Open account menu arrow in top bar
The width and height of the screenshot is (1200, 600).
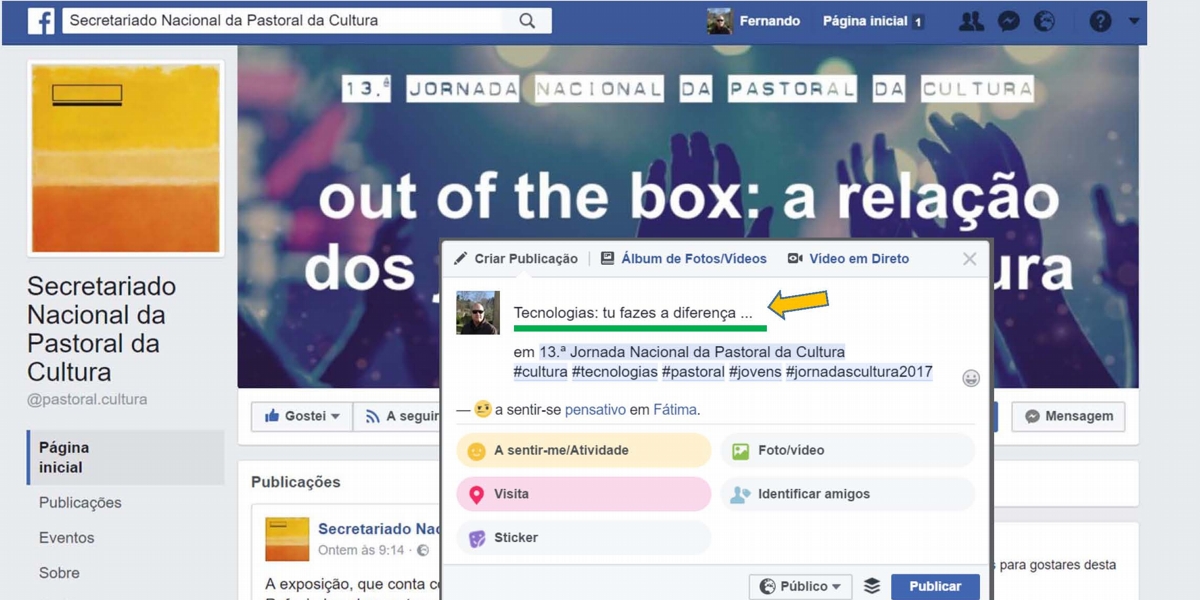(x=1134, y=21)
